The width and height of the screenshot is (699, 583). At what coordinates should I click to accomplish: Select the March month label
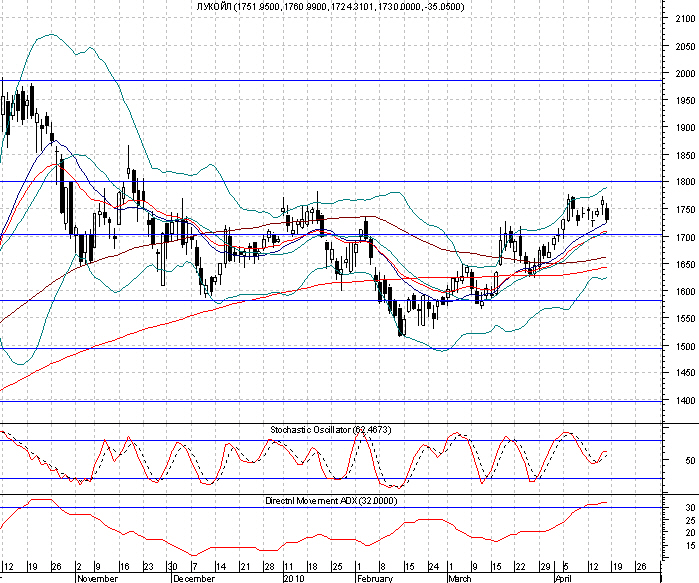[x=460, y=579]
